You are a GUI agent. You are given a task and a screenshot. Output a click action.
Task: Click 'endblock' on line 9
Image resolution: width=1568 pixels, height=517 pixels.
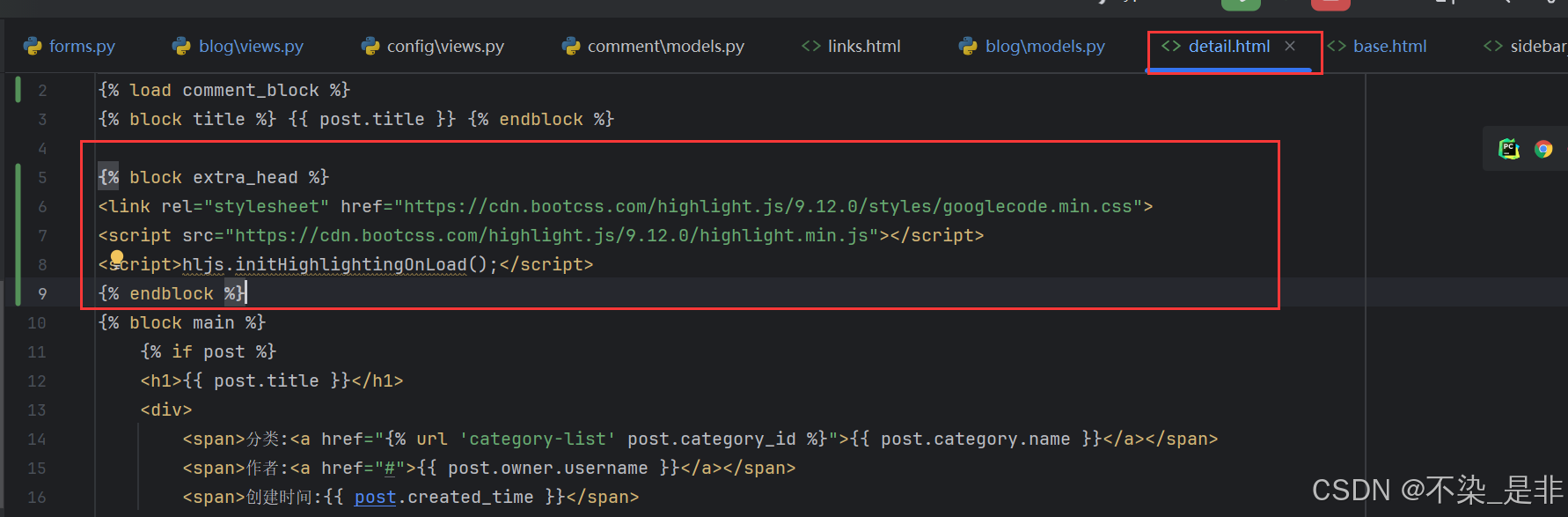click(x=172, y=294)
